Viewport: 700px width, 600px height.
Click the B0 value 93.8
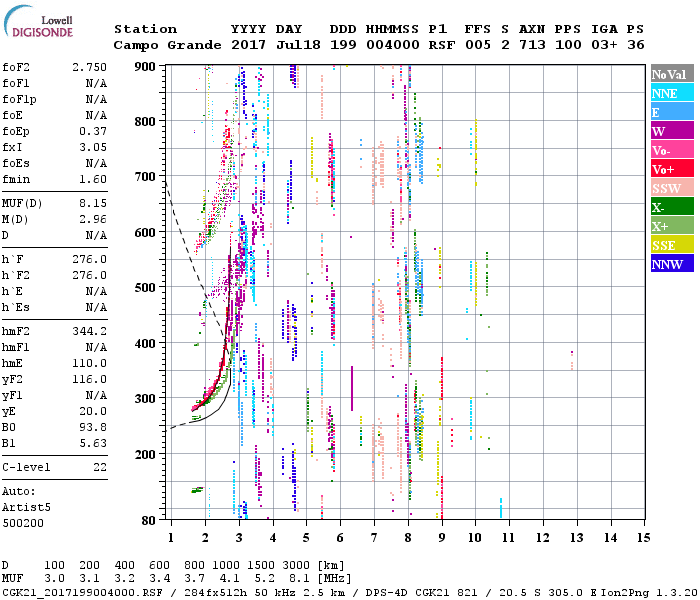pos(93,428)
